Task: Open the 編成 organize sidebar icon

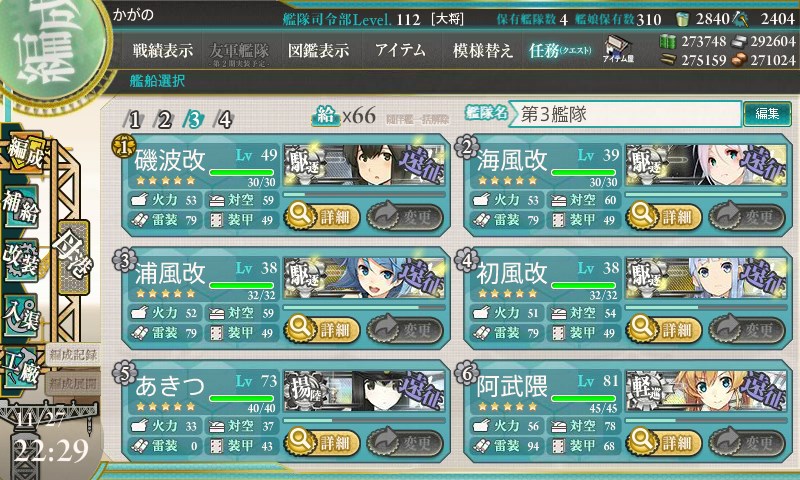Action: pyautogui.click(x=24, y=154)
